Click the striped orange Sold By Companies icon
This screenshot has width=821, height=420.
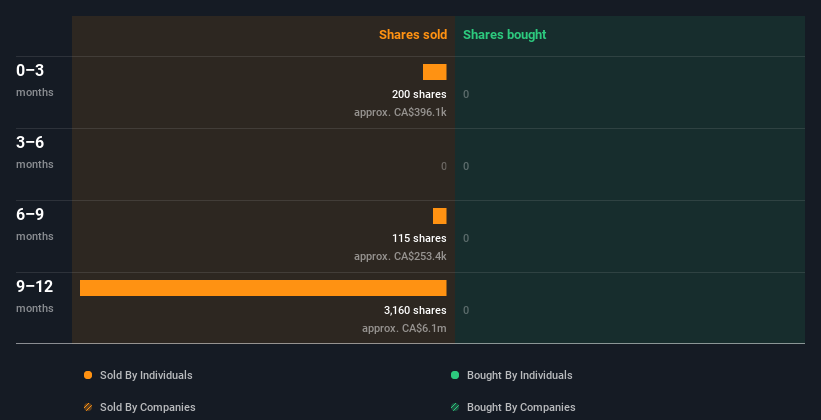[x=88, y=408]
